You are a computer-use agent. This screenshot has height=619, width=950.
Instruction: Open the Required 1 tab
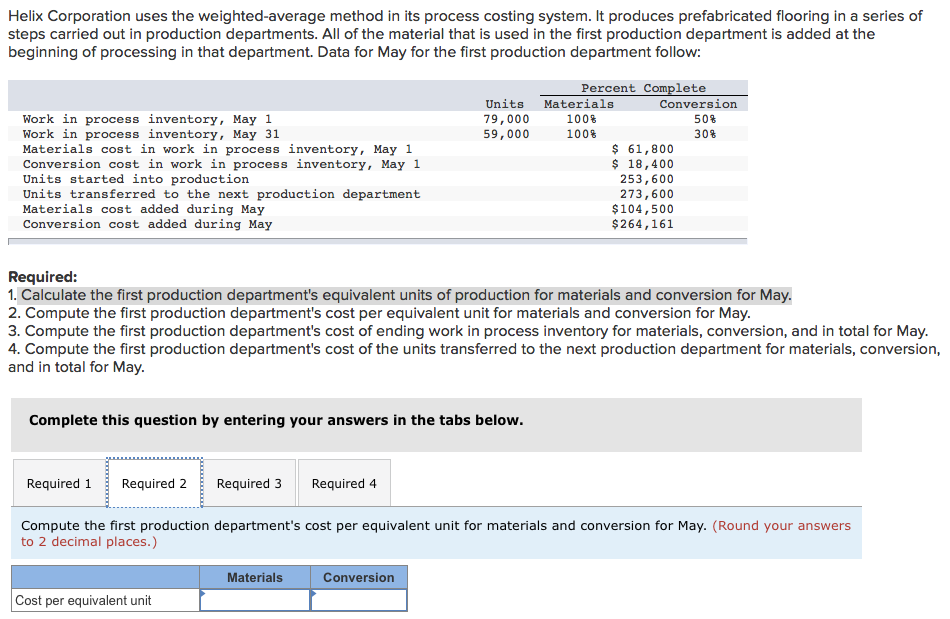tap(59, 483)
